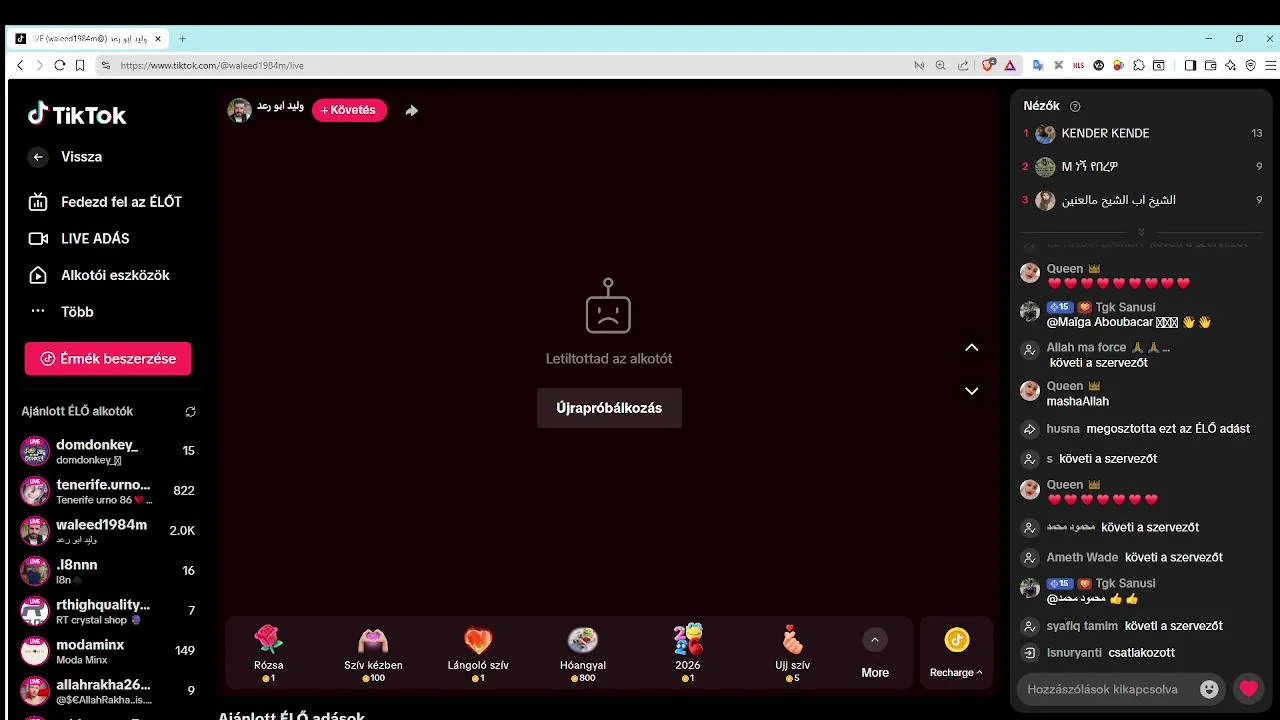Click the TikTok logo
This screenshot has width=1280, height=720.
tap(77, 114)
